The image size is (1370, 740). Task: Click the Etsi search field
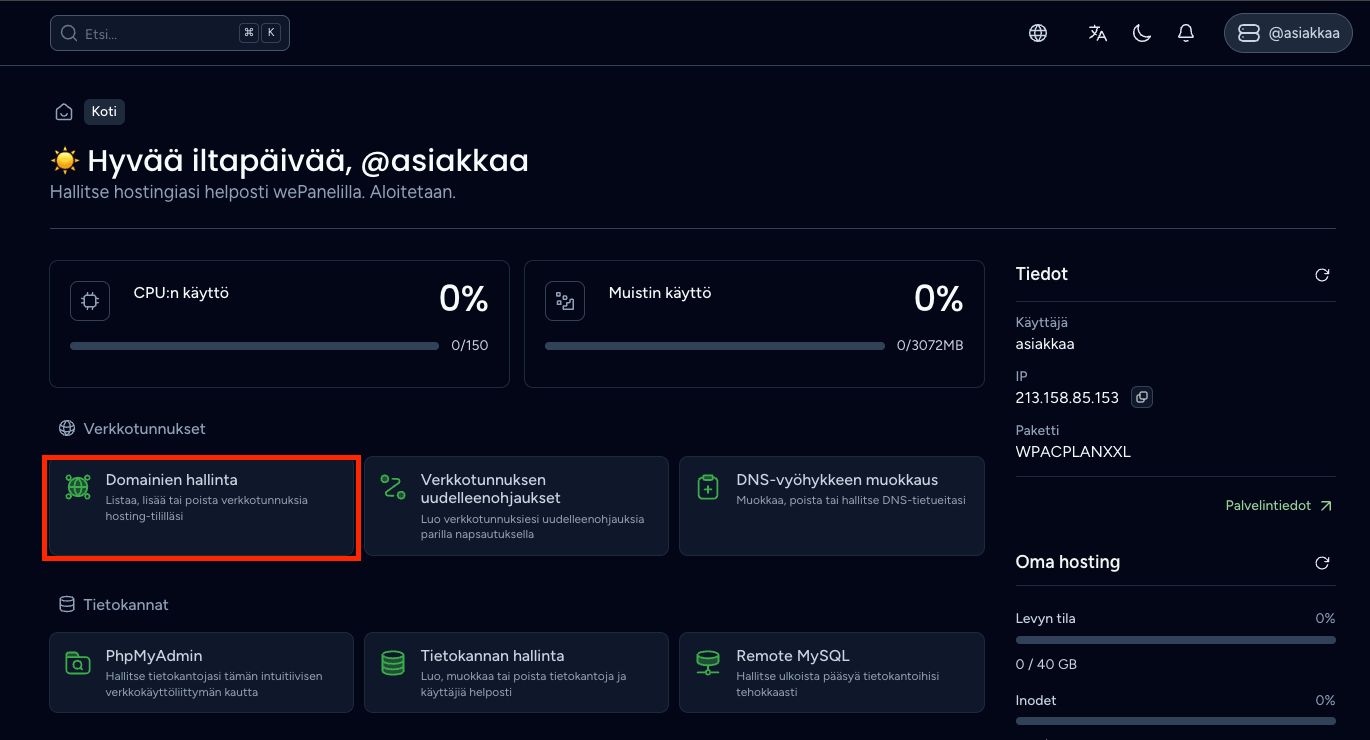(x=170, y=33)
